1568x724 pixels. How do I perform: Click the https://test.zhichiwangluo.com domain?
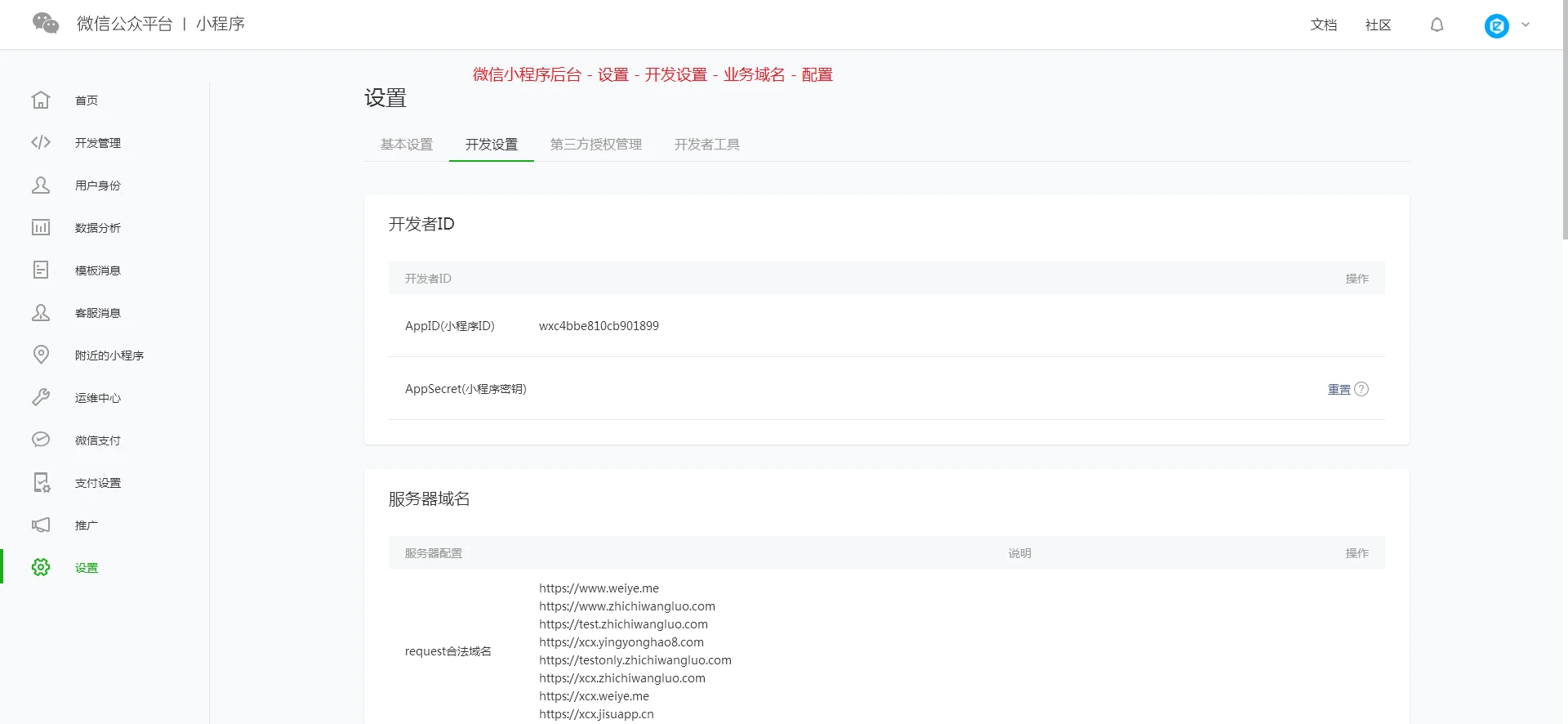(623, 624)
